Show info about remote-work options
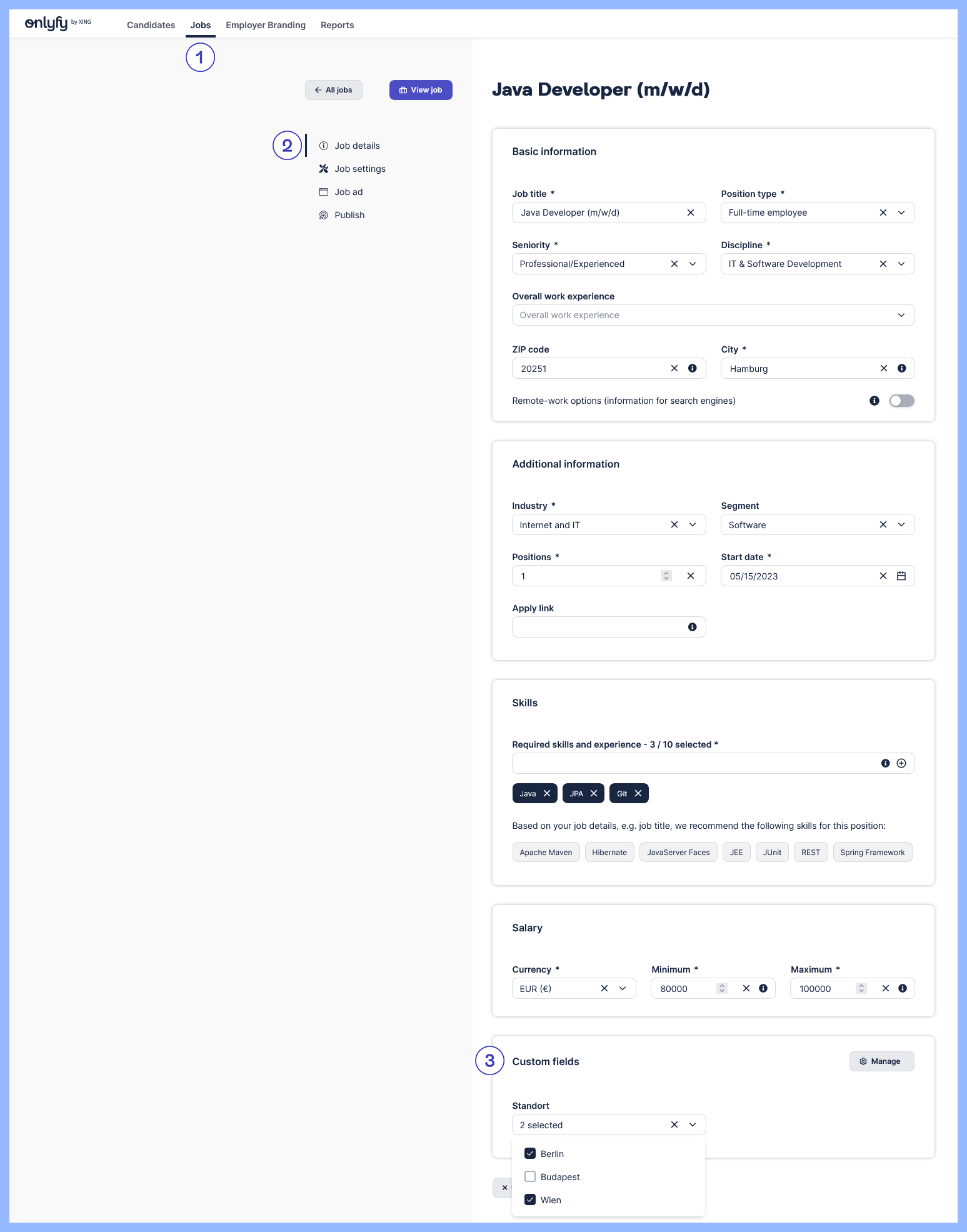 [874, 401]
